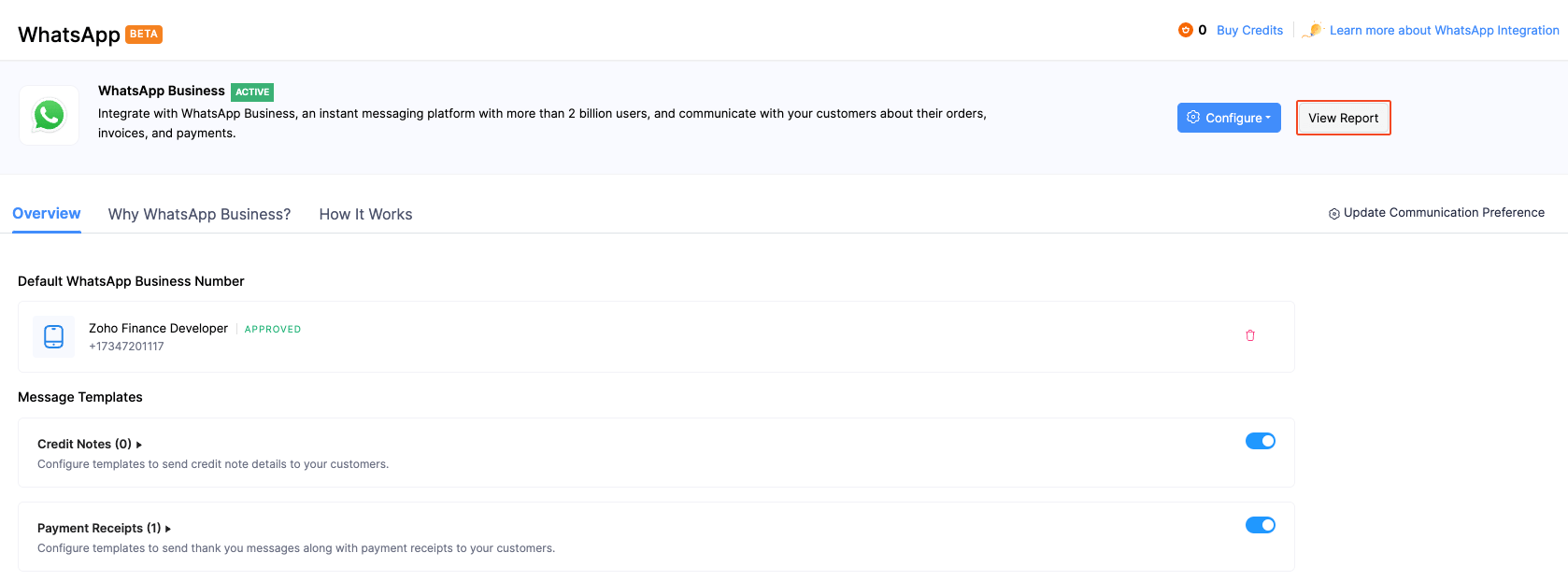Open Learn more about WhatsApp Integration link
Image resolution: width=1568 pixels, height=581 pixels.
(x=1444, y=30)
